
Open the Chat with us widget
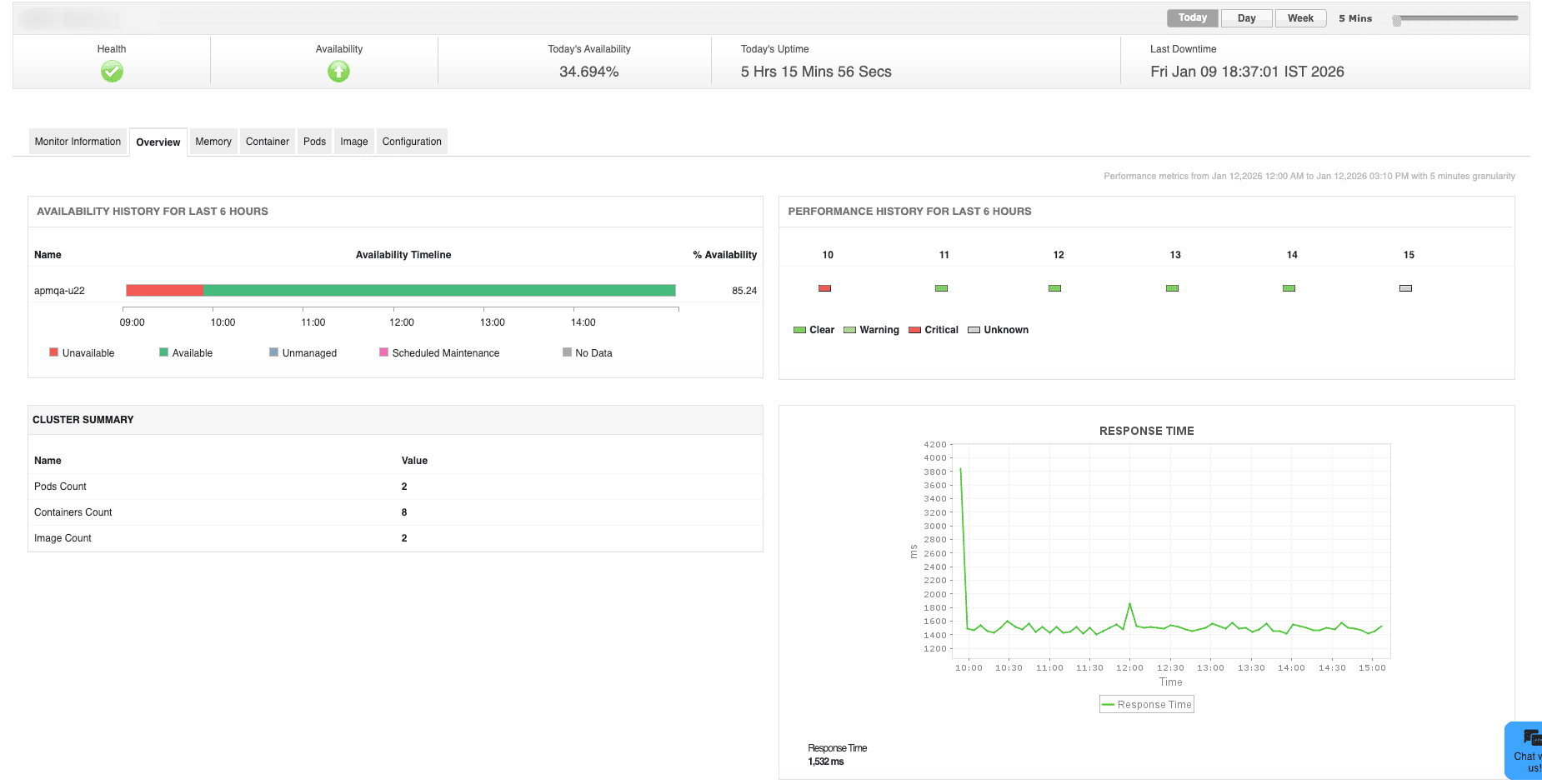click(1527, 748)
